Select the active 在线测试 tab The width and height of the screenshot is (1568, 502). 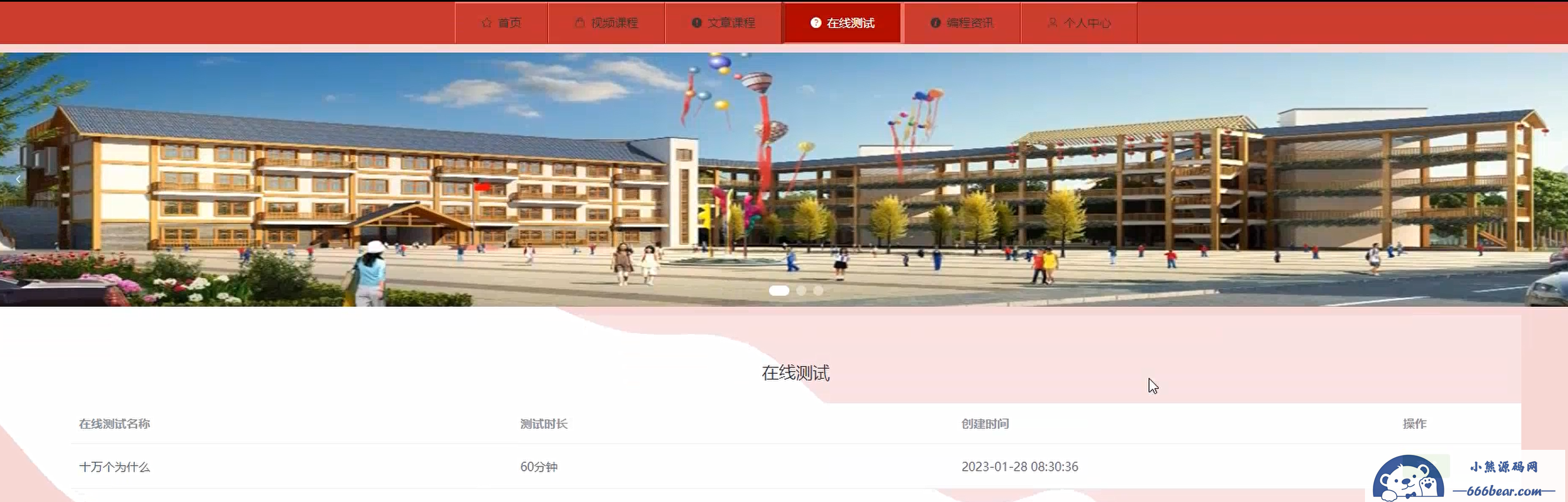pos(843,23)
